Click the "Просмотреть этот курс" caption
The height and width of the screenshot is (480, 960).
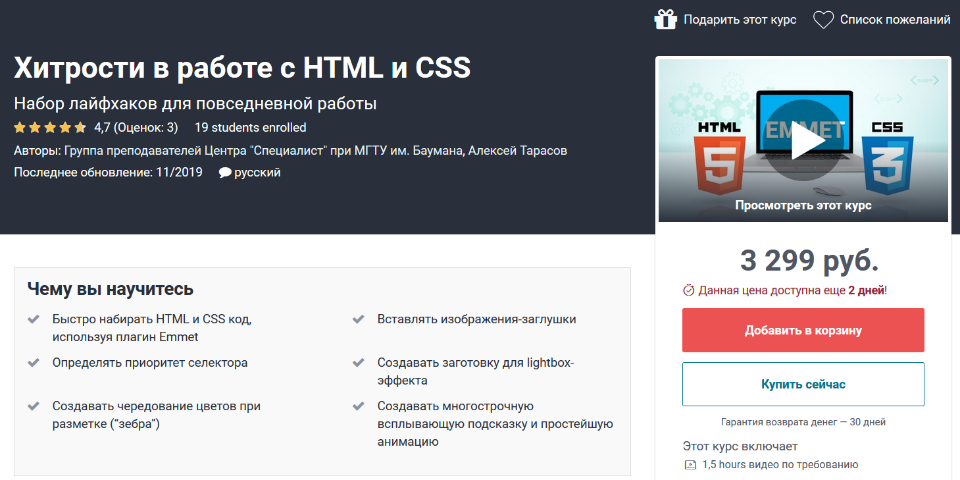(x=802, y=205)
